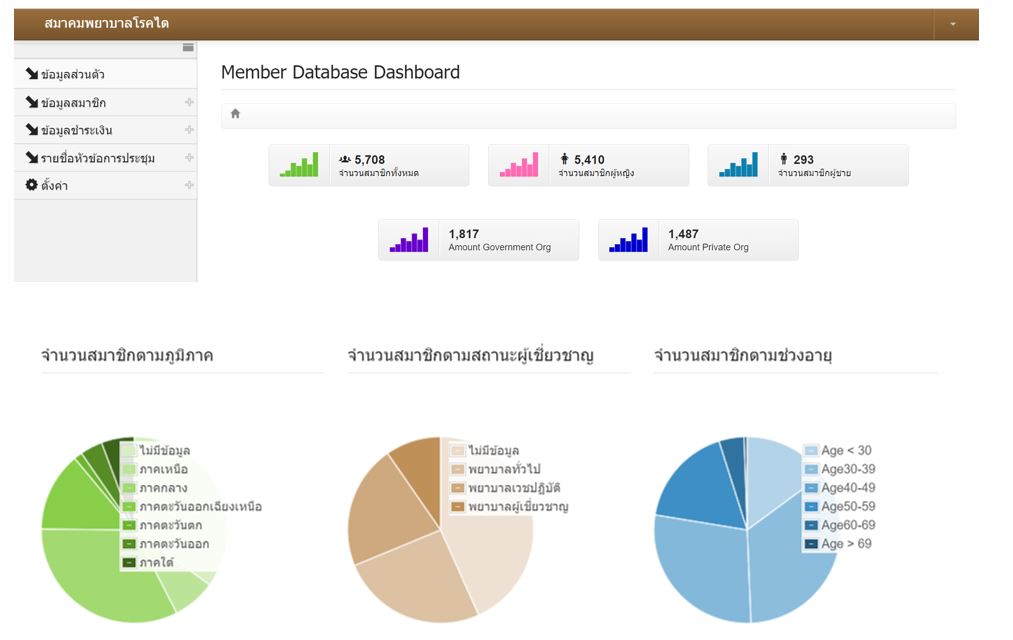The width and height of the screenshot is (1013, 640).
Task: Open the top-right header dropdown arrow
Action: click(953, 24)
